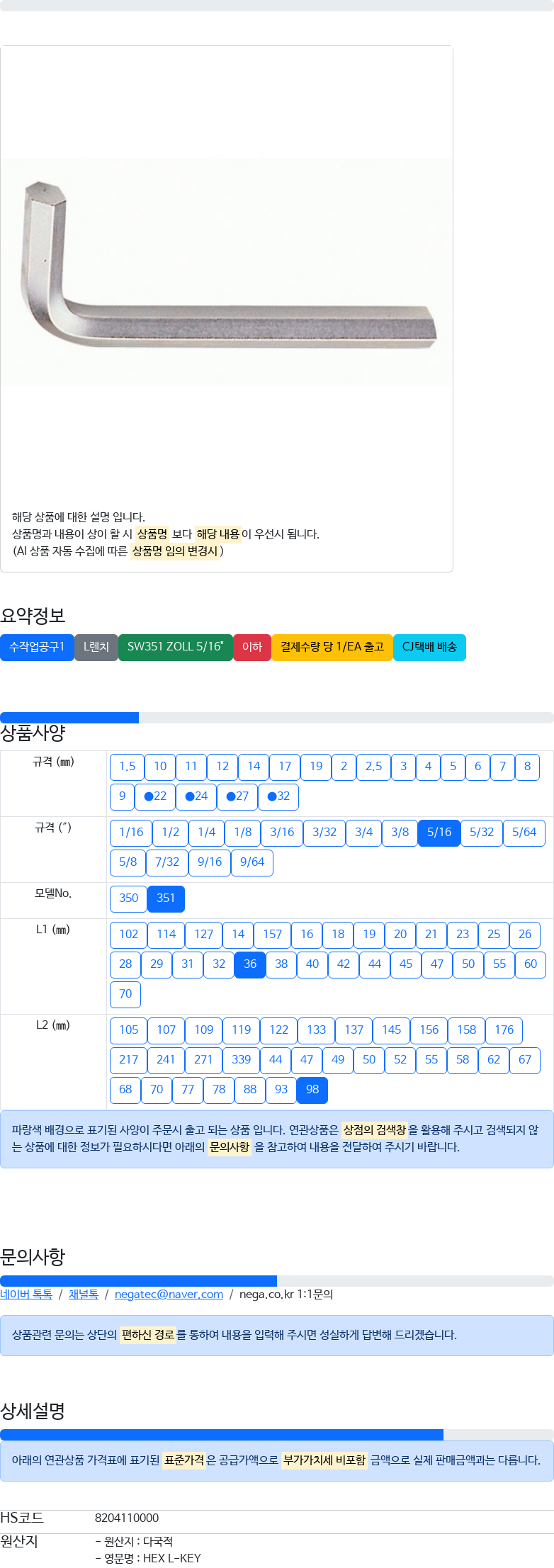Screen dimensions: 554x1568
Task: Click the 결제수량 당 1/EA 출고 badge
Action: (x=332, y=647)
